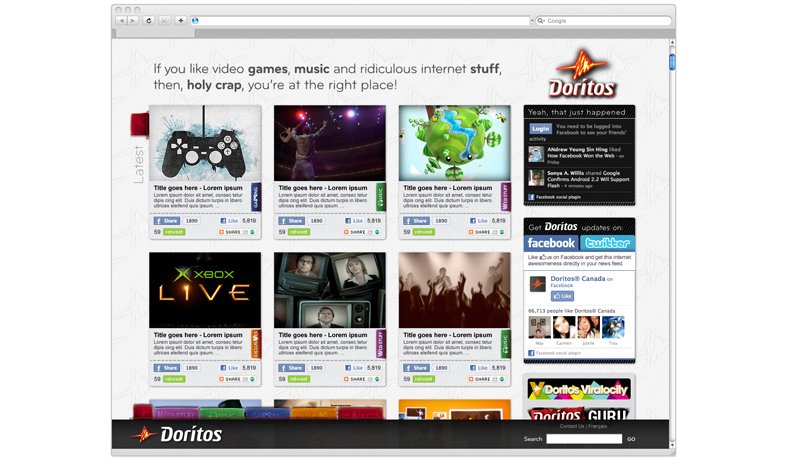Image resolution: width=800 pixels, height=460 pixels.
Task: Open the Xbox Live thumbnail
Action: click(x=205, y=290)
